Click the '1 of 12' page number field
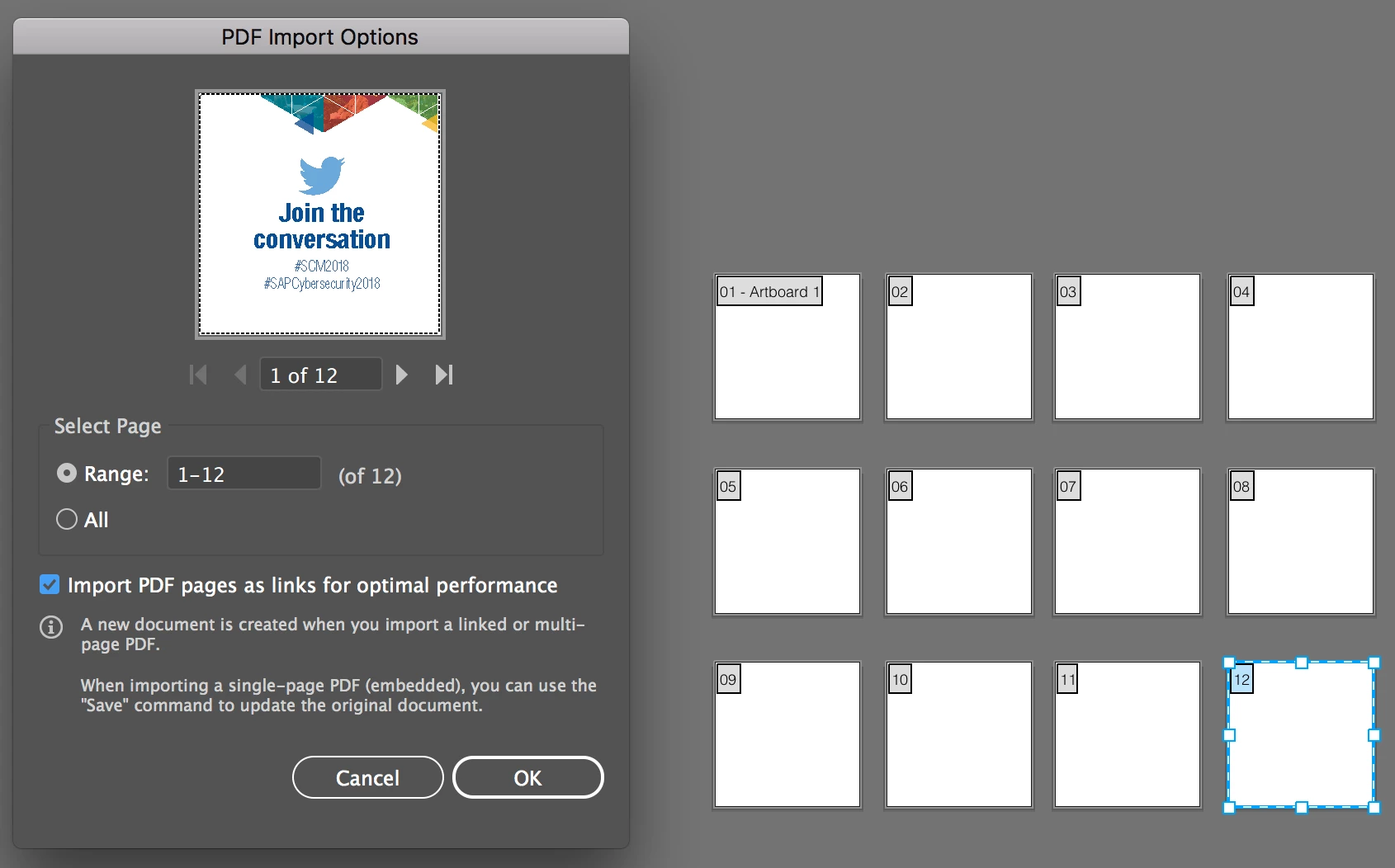1395x868 pixels. 321,375
